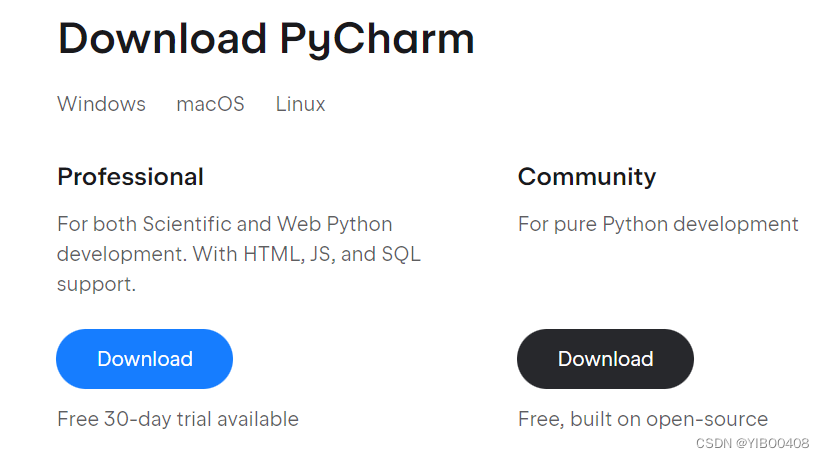Click the "Free, built on open-source" note
This screenshot has height=458, width=824.
[x=642, y=419]
